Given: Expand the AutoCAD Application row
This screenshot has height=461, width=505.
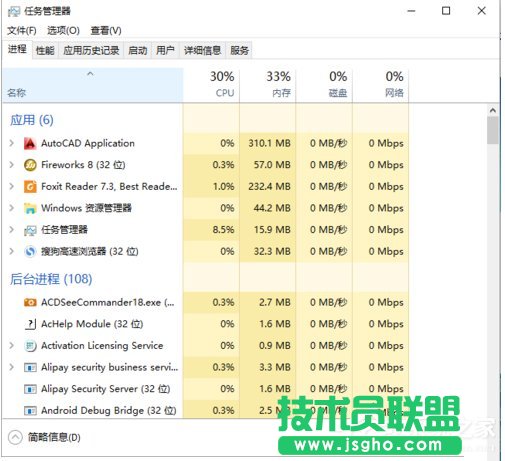Looking at the screenshot, I should click(12, 143).
